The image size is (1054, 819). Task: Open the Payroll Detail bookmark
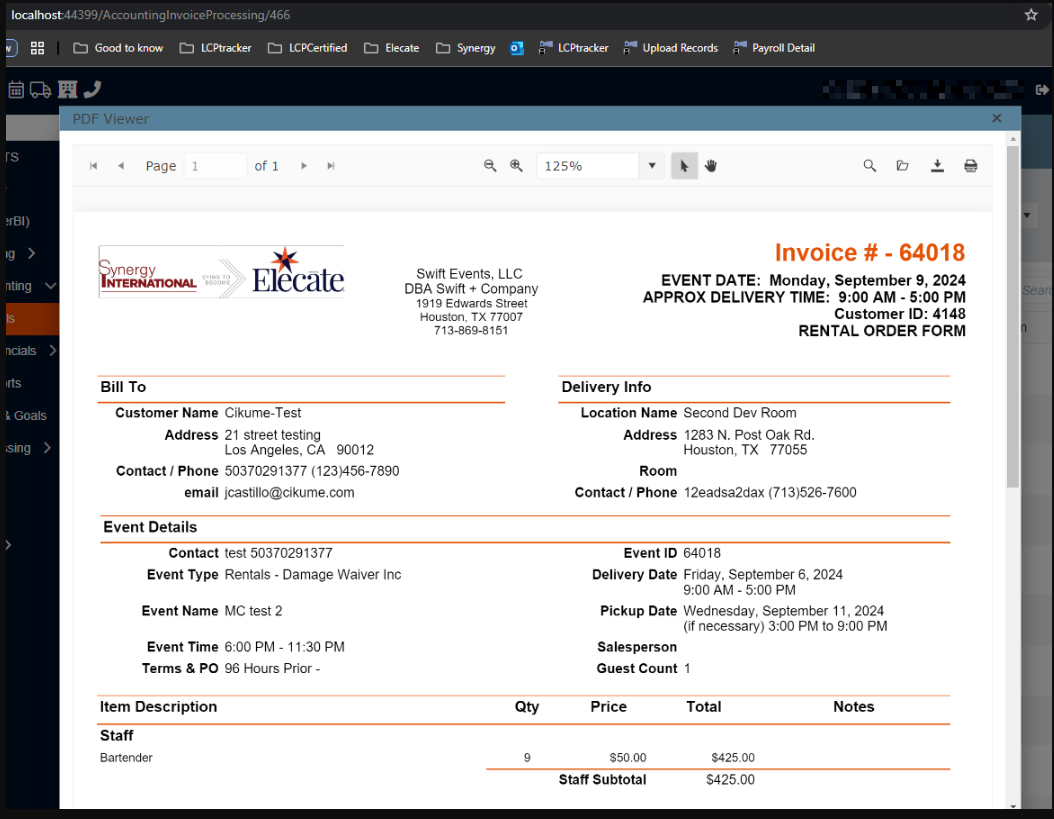coord(773,48)
